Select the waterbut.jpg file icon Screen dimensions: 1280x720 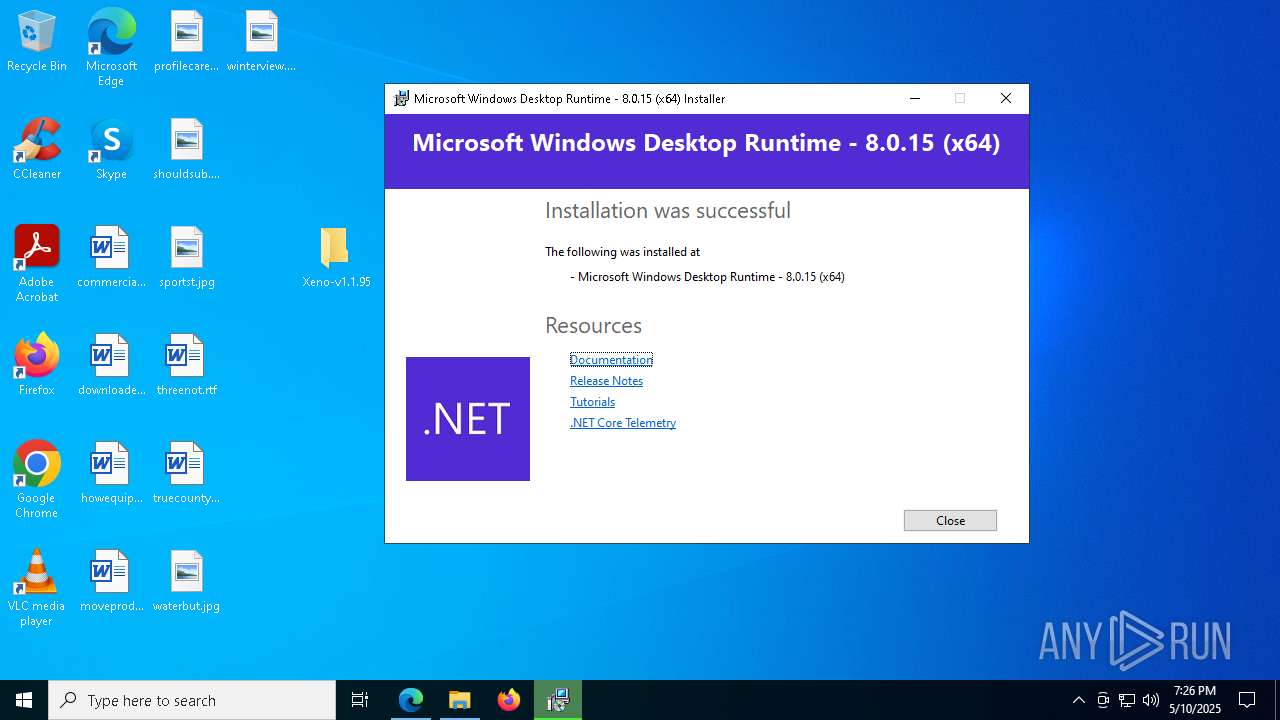[x=186, y=582]
